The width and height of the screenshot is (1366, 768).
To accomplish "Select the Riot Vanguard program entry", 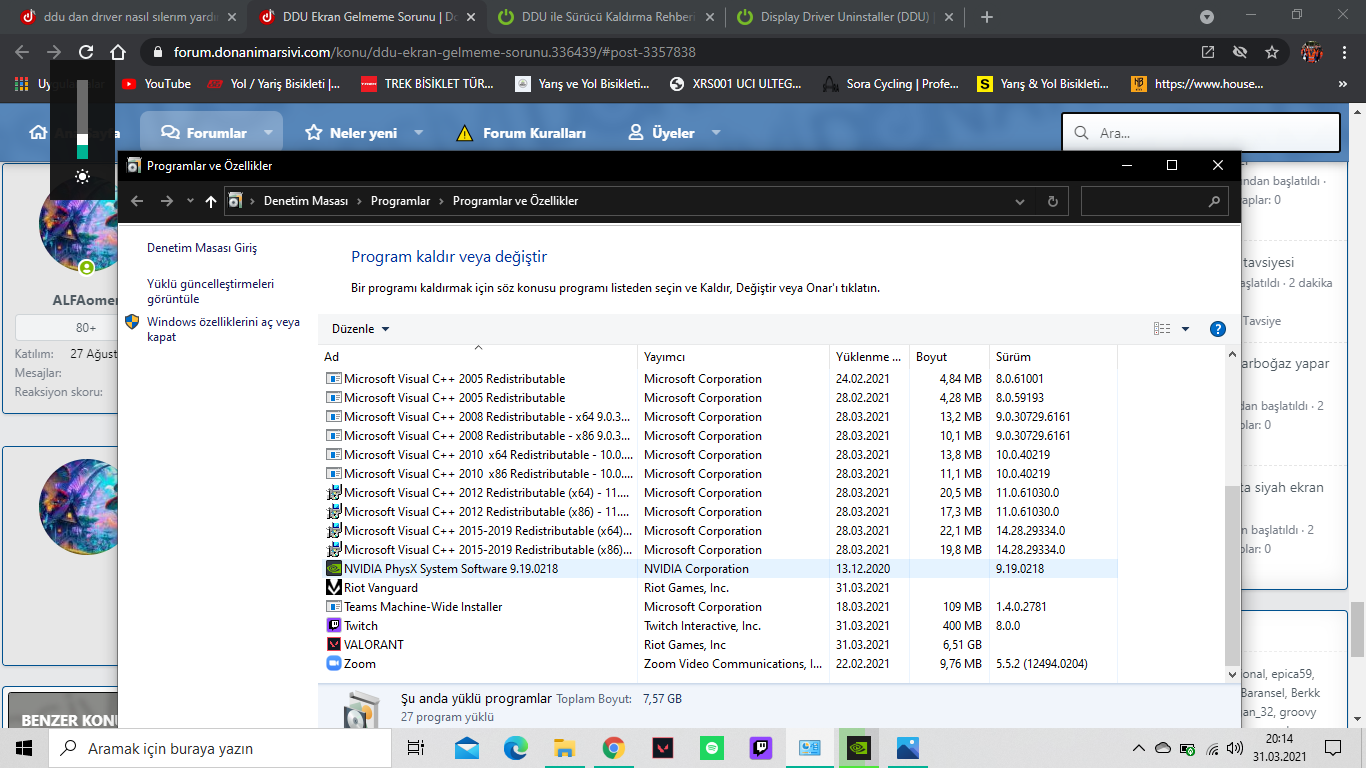I will click(380, 588).
